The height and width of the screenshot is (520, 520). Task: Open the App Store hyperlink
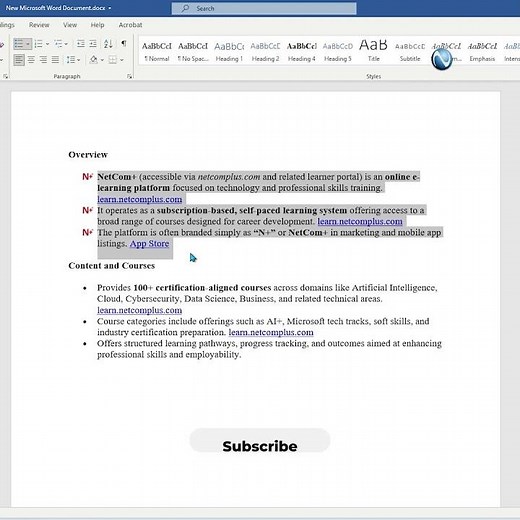click(149, 244)
